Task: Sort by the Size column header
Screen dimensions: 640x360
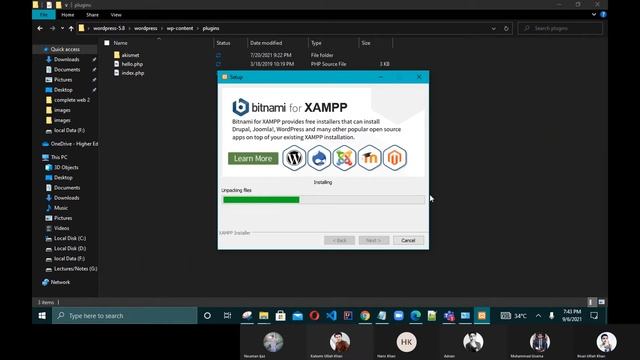Action: [x=366, y=43]
